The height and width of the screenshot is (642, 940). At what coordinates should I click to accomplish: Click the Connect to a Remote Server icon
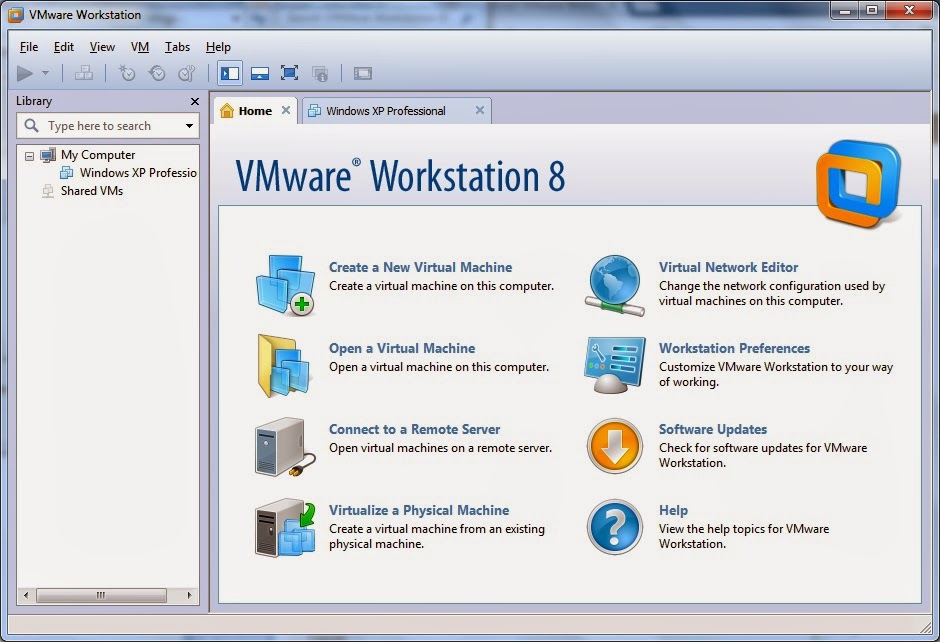[x=285, y=447]
